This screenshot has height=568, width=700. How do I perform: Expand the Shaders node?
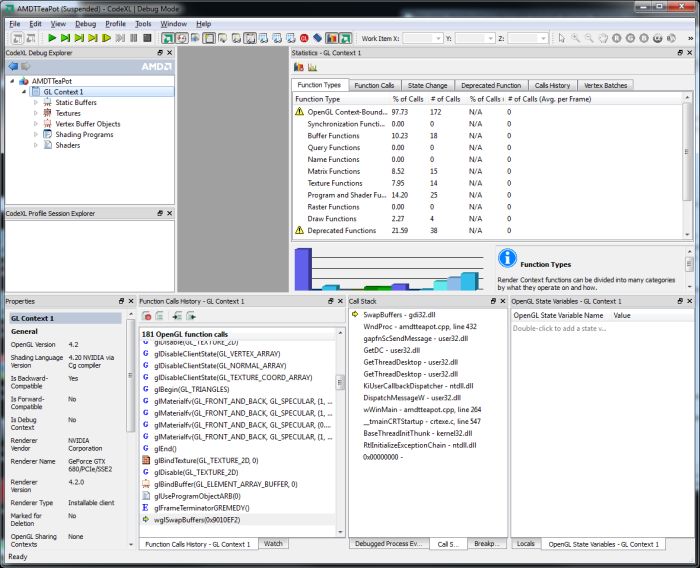[36, 145]
